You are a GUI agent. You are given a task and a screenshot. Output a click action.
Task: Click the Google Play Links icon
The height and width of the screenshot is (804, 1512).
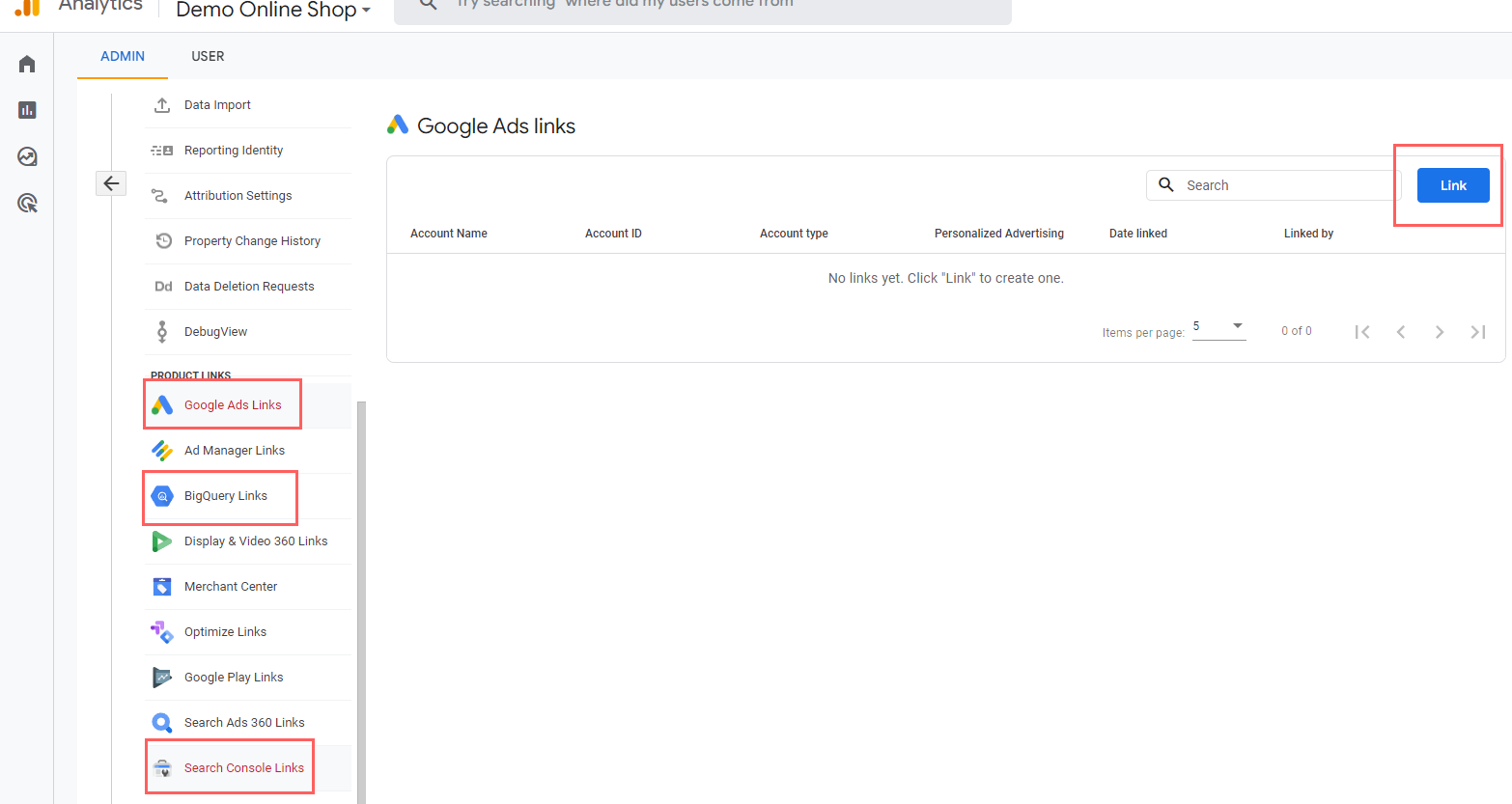tap(162, 678)
